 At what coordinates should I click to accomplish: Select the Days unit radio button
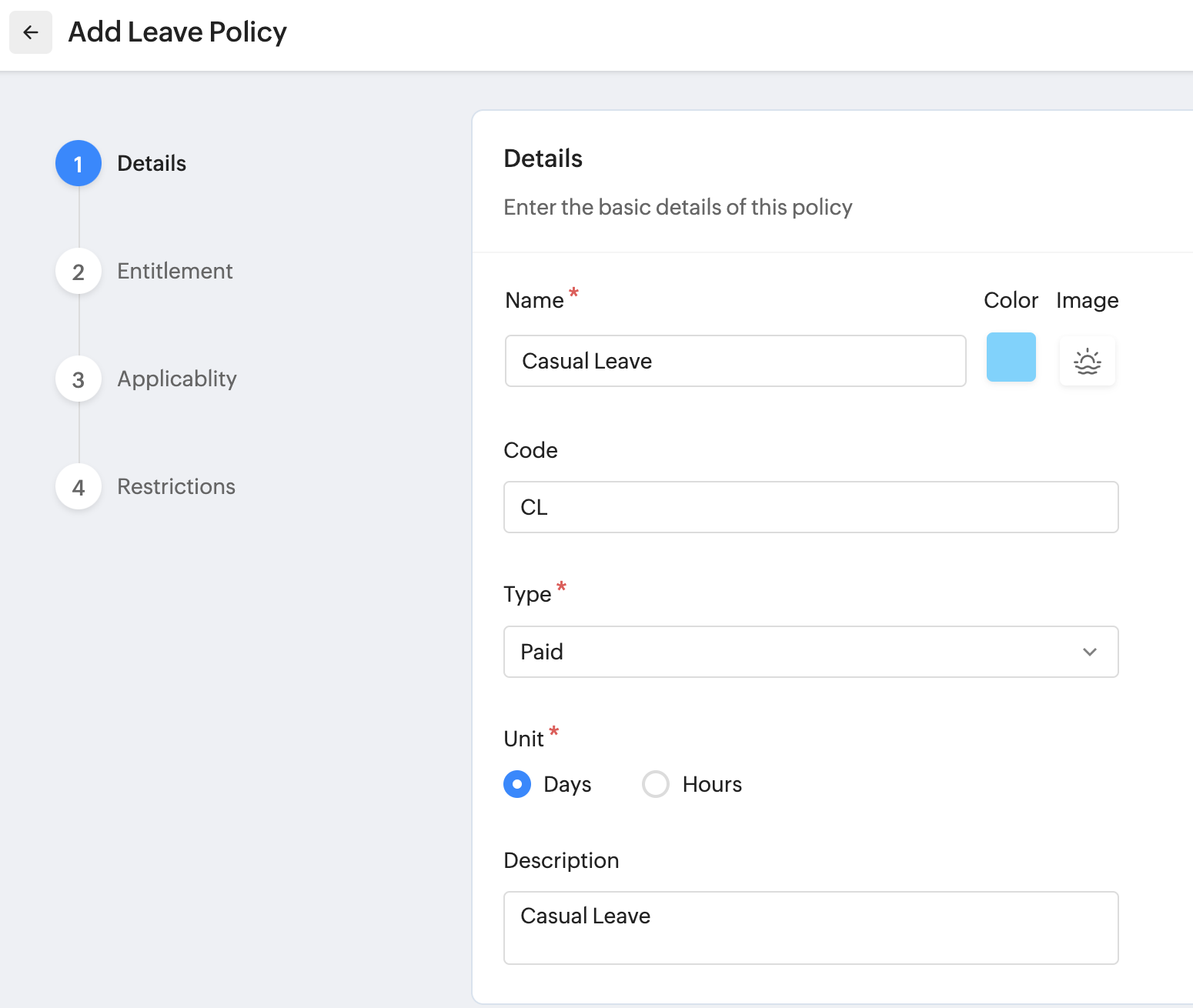pos(517,784)
